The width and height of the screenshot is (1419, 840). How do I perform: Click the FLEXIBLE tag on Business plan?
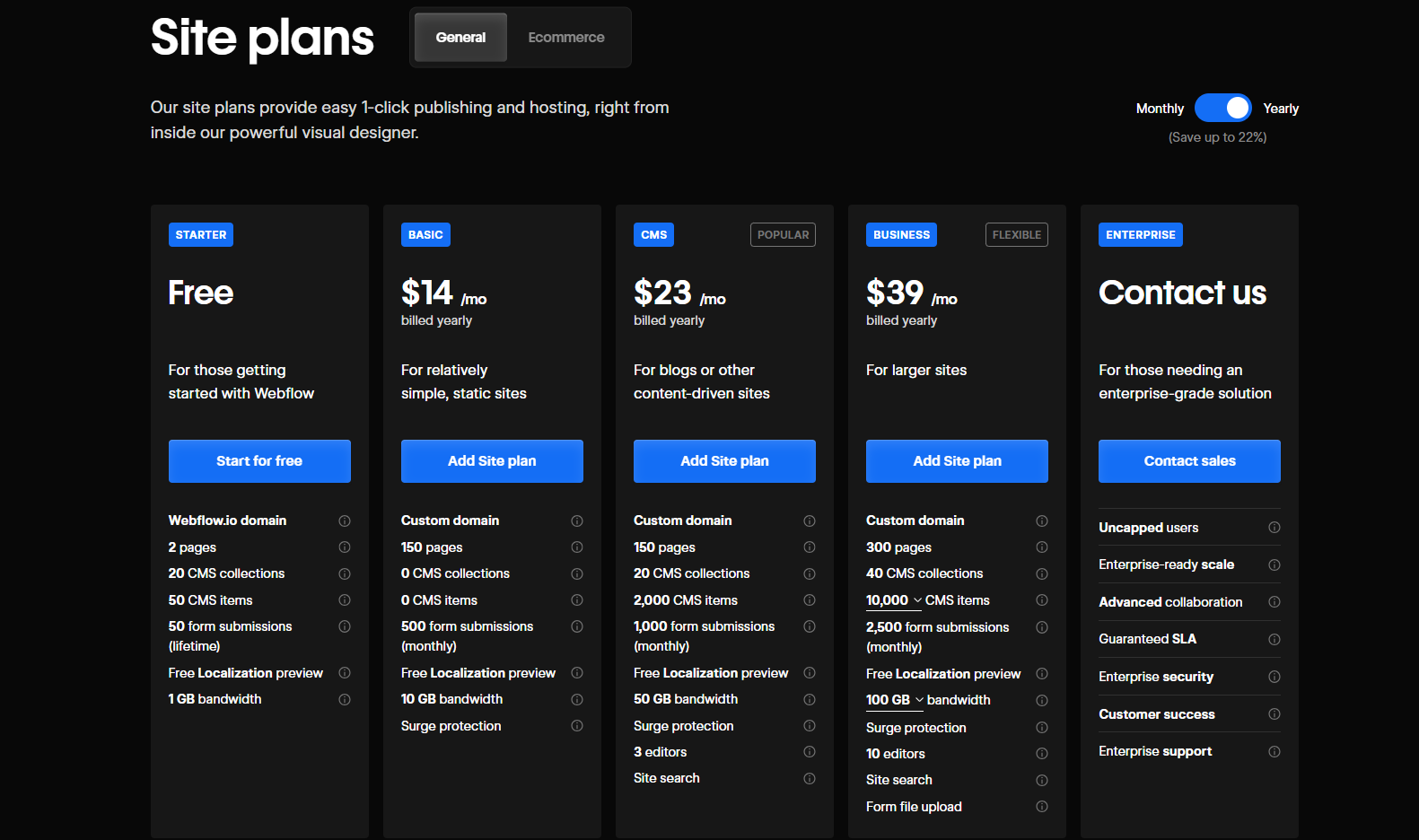point(1017,235)
